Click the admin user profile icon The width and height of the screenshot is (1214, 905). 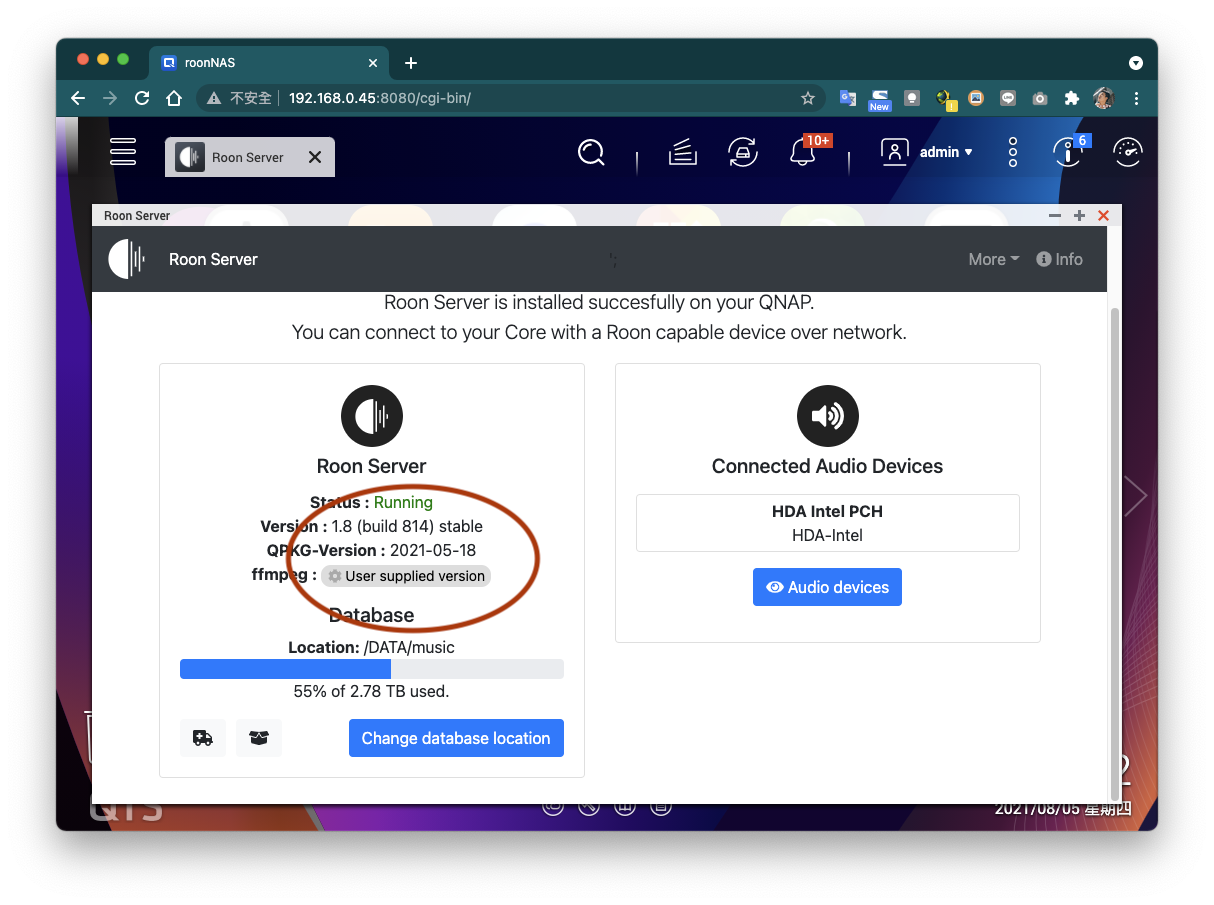[x=894, y=152]
